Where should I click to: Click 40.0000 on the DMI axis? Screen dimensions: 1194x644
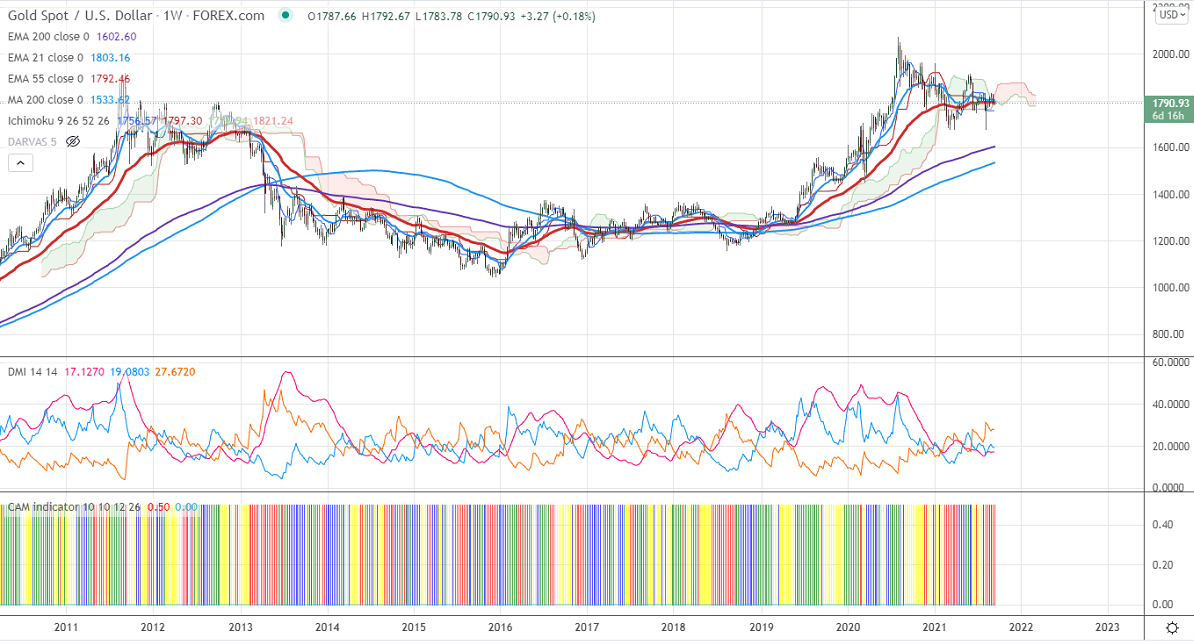tap(1170, 405)
